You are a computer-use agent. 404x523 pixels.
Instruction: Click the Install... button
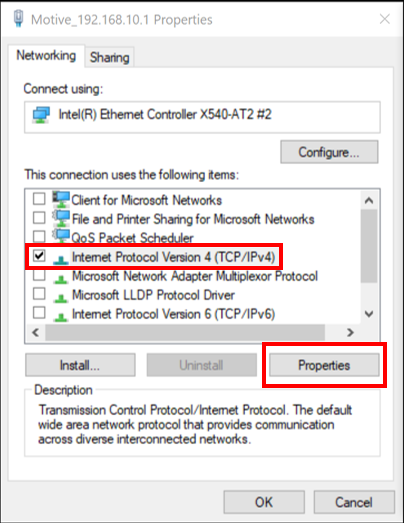pos(80,365)
